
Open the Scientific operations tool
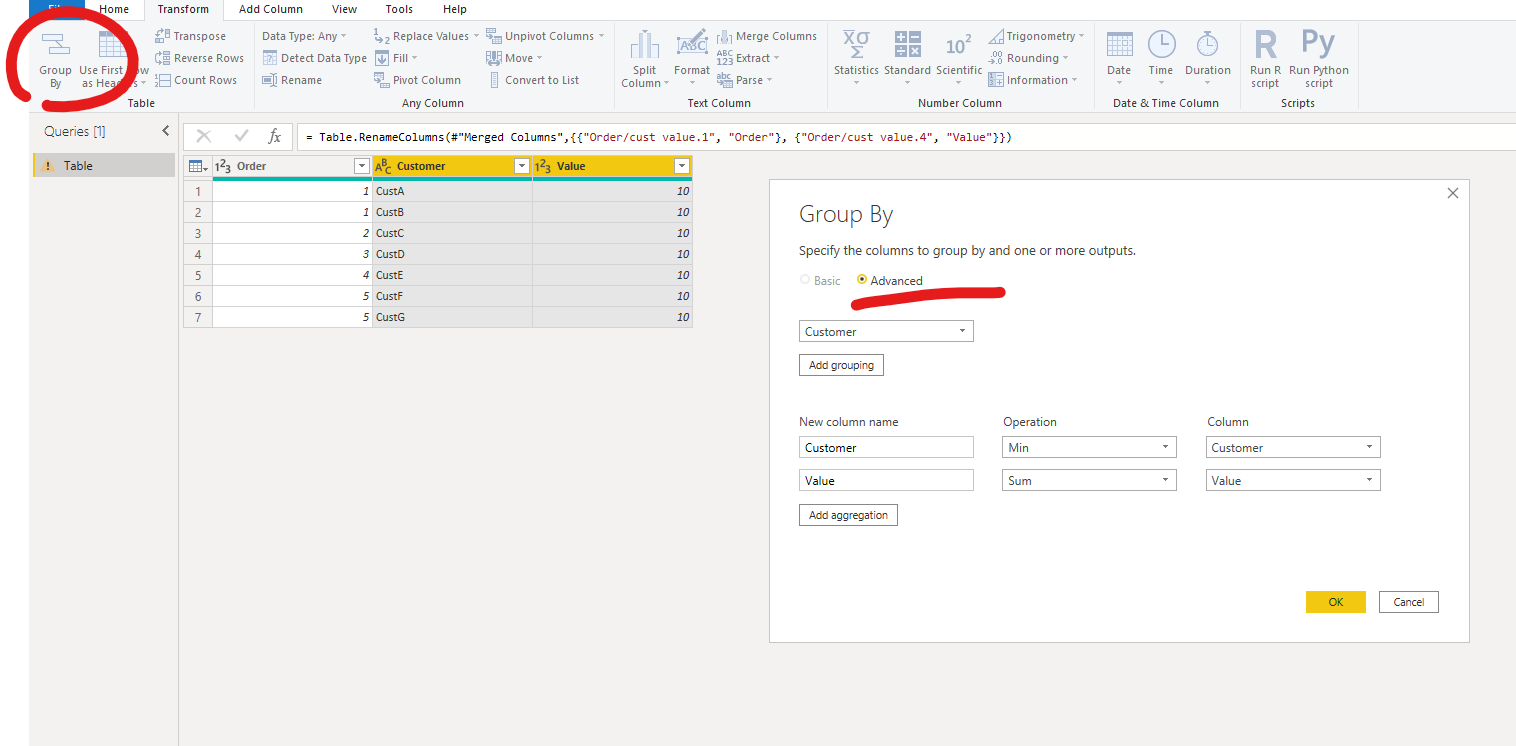point(959,58)
